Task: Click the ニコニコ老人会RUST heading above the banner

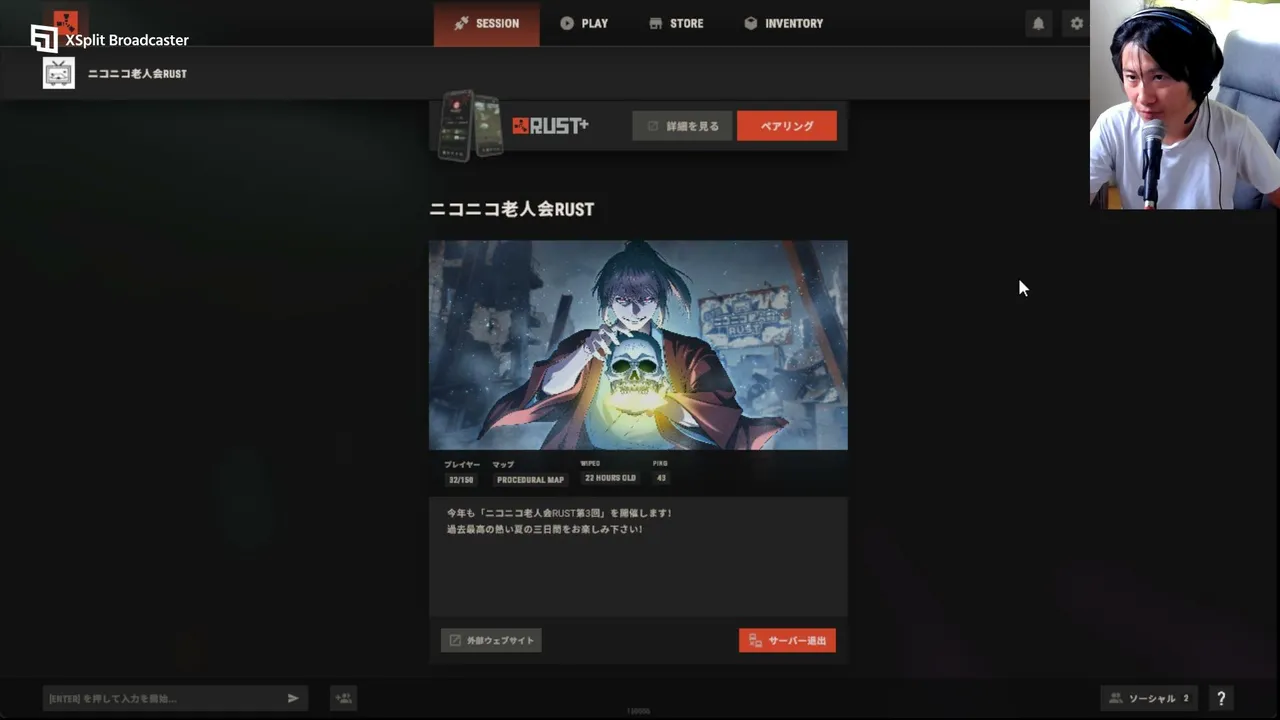Action: tap(512, 209)
